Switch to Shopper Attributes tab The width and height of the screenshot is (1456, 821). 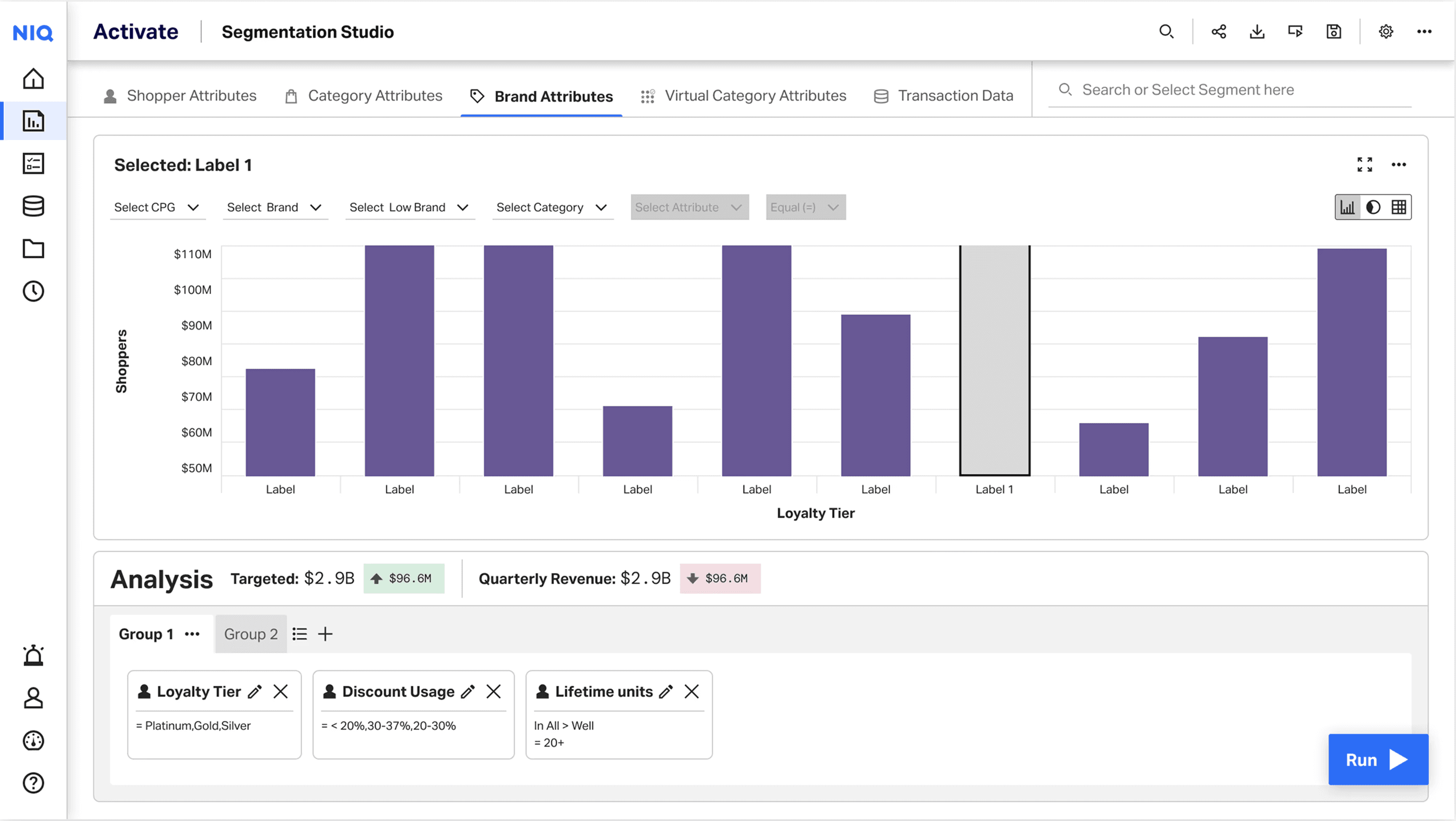click(180, 96)
